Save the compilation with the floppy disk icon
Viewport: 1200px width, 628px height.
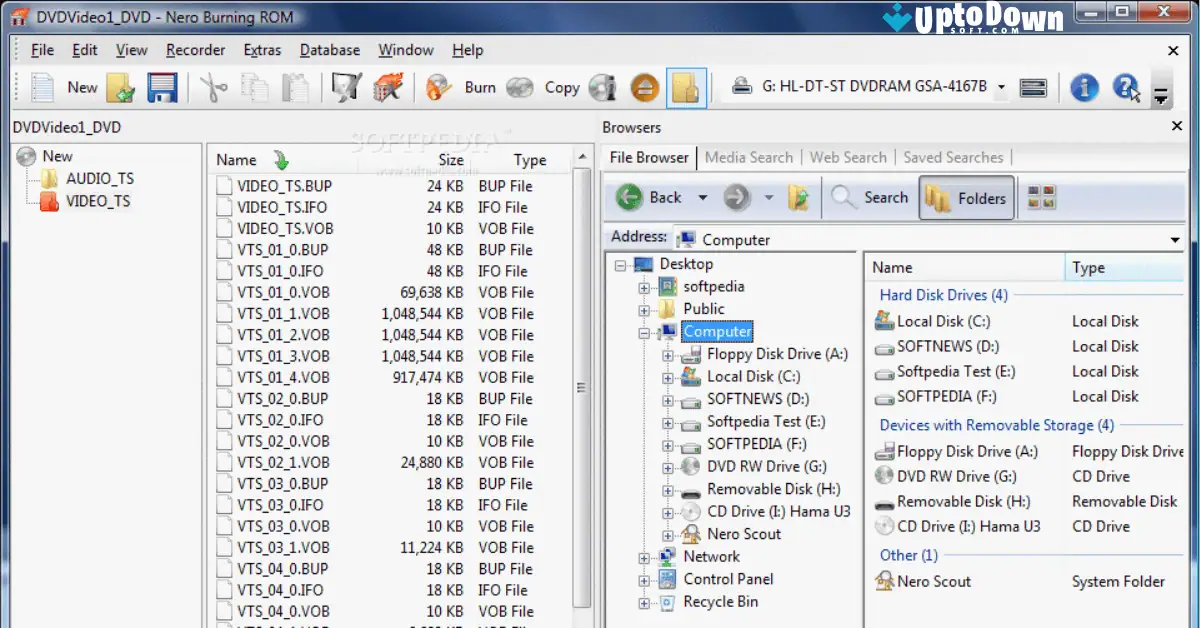pos(160,87)
